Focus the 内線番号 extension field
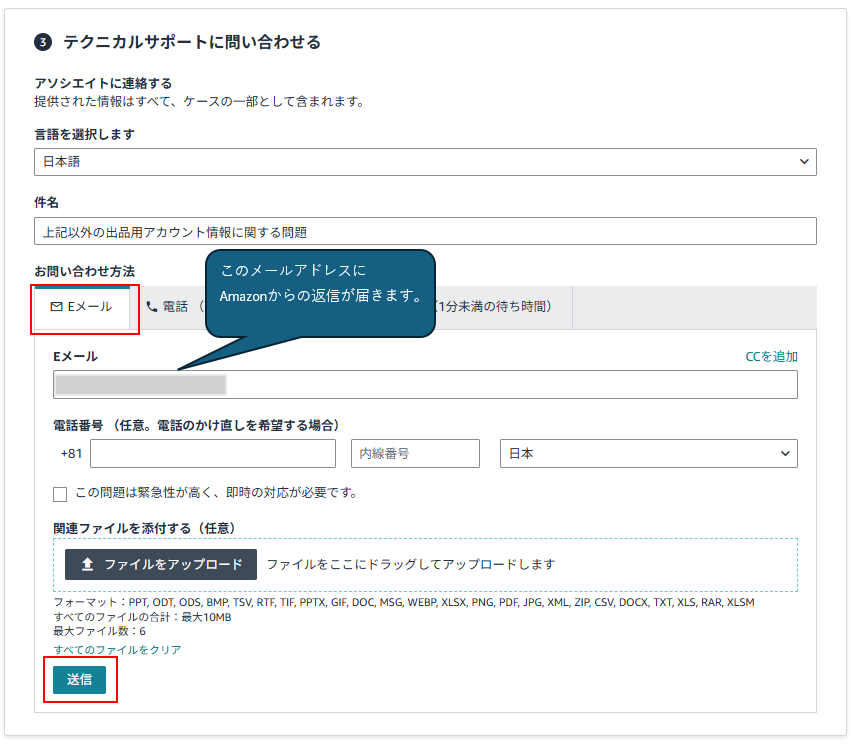854x746 pixels. (415, 454)
